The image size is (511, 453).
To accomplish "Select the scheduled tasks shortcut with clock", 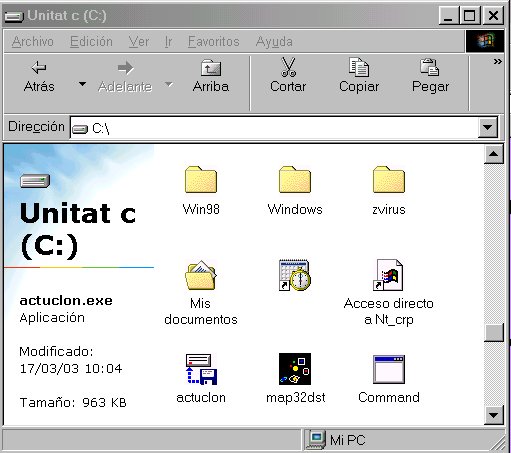I will 295,275.
